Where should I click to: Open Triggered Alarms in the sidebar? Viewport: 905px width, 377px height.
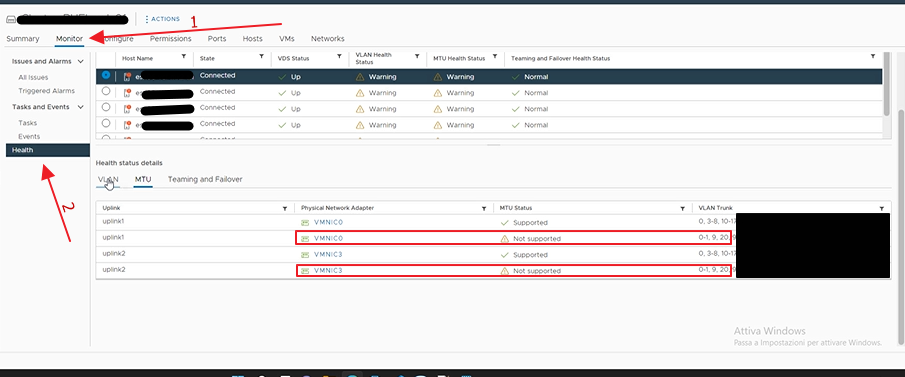[46, 91]
